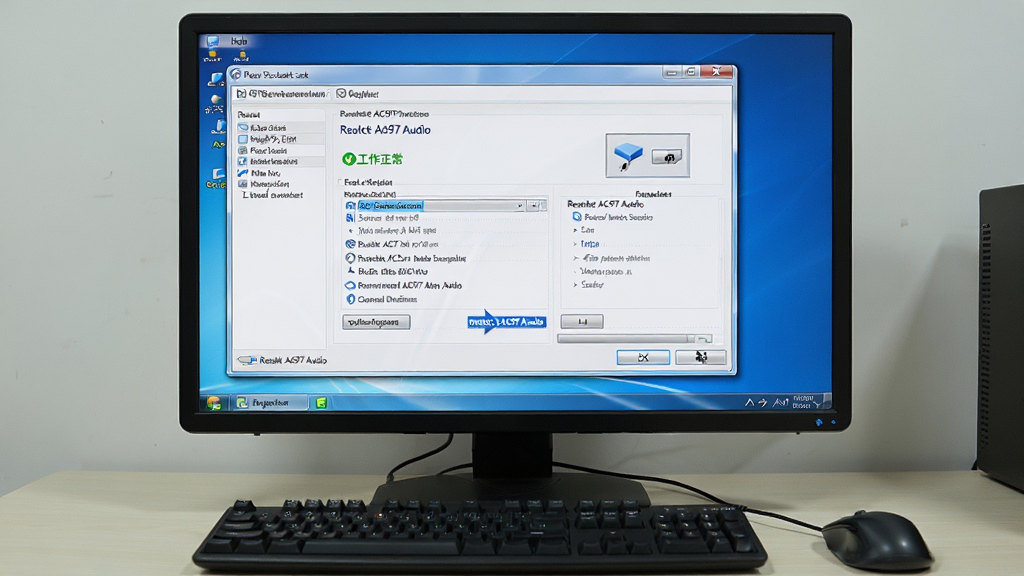
Task: Click the blue 'S' icon in the second list row
Action: tap(350, 217)
